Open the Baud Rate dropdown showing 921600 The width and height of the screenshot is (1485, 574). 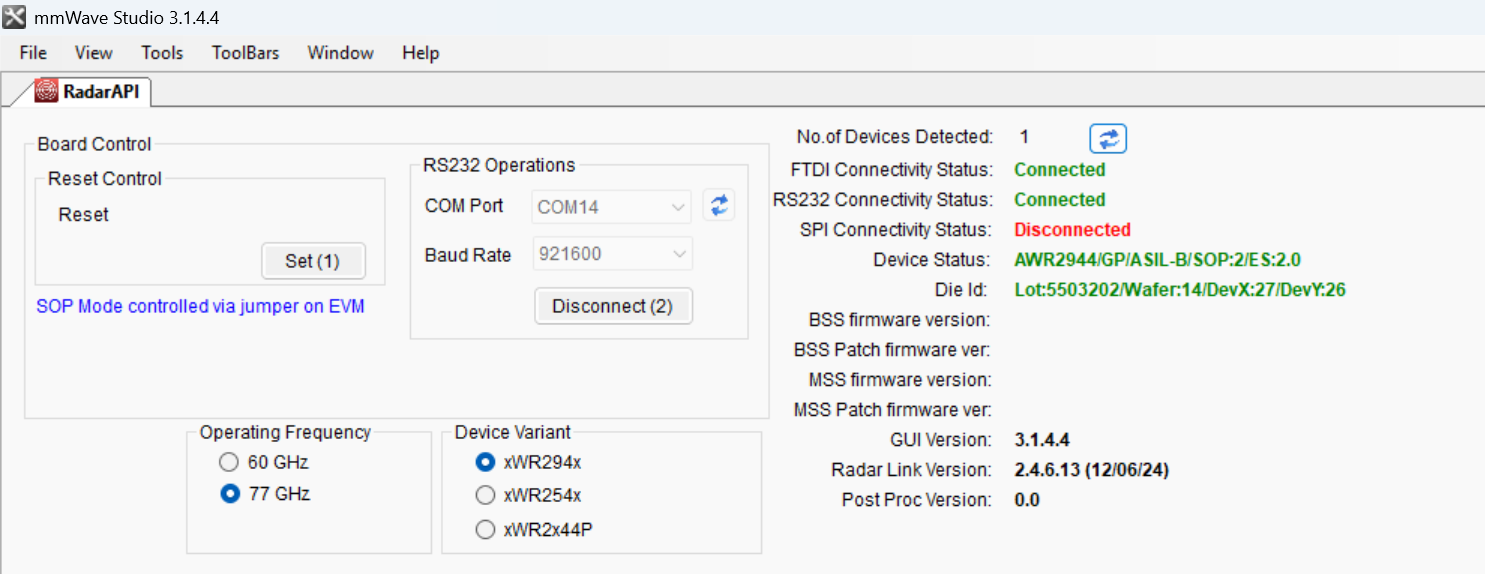pyautogui.click(x=611, y=254)
